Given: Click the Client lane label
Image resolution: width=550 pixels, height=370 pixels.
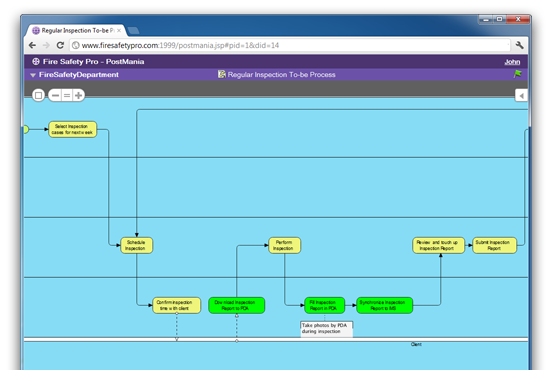Looking at the screenshot, I should pyautogui.click(x=416, y=344).
